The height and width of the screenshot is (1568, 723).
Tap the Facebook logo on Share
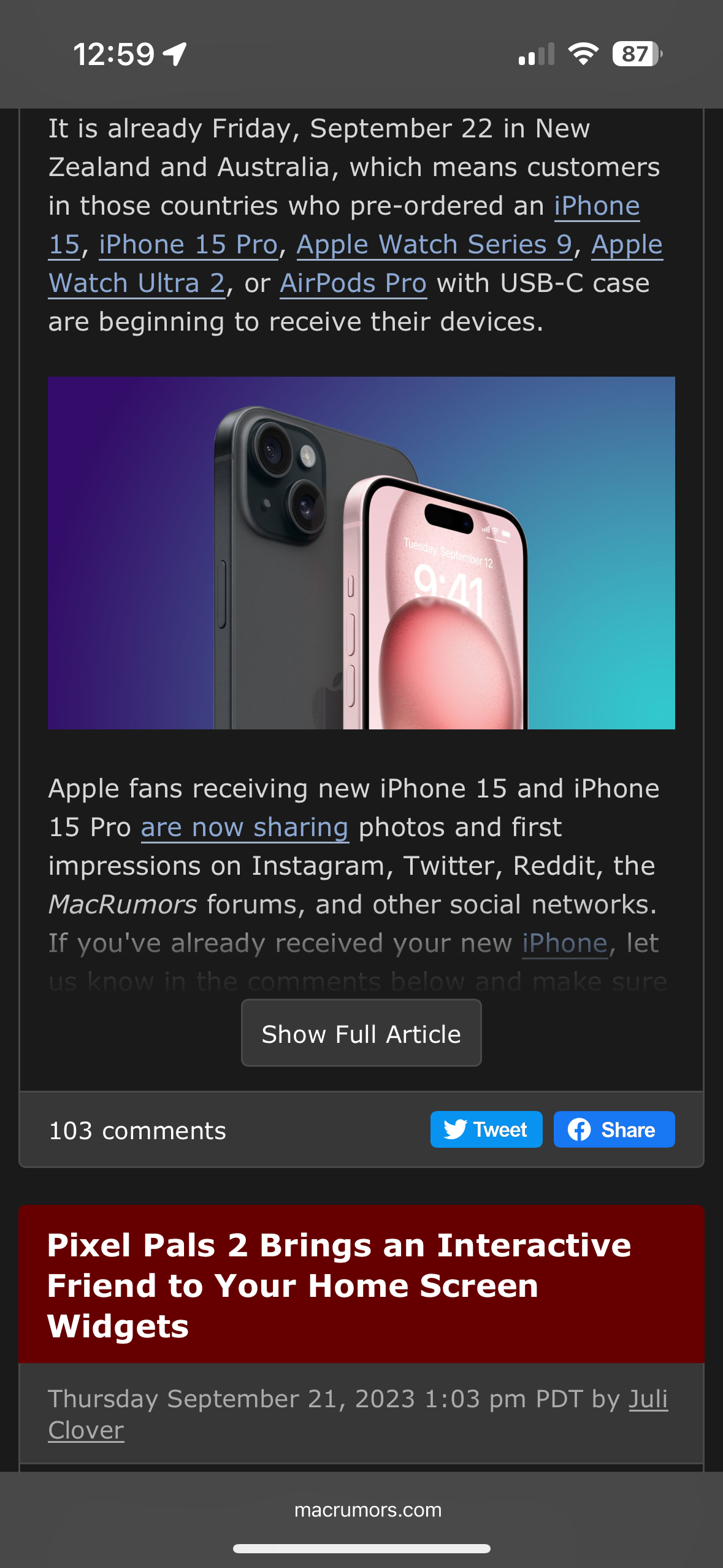pyautogui.click(x=579, y=1129)
